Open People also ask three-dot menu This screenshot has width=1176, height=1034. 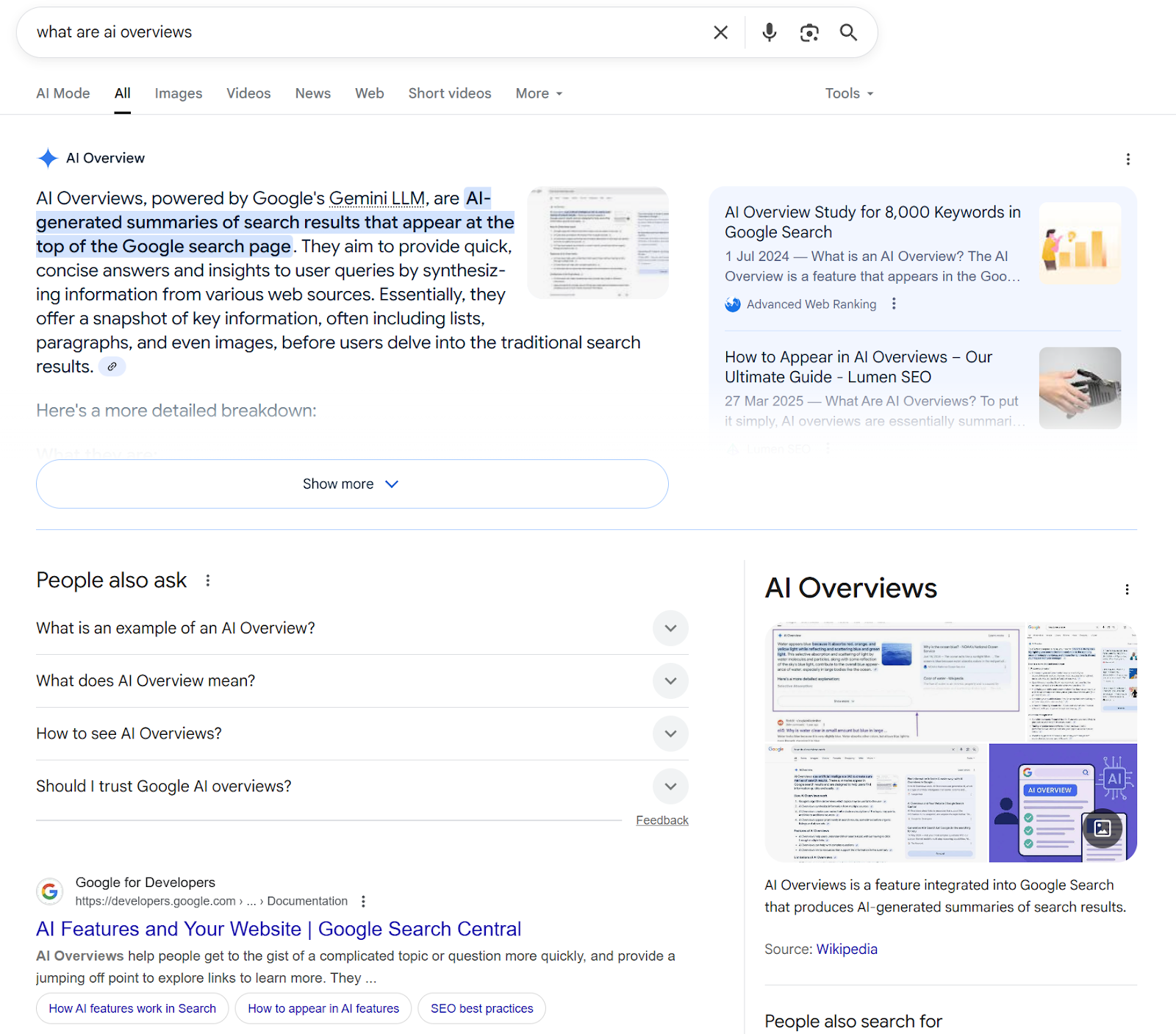208,581
